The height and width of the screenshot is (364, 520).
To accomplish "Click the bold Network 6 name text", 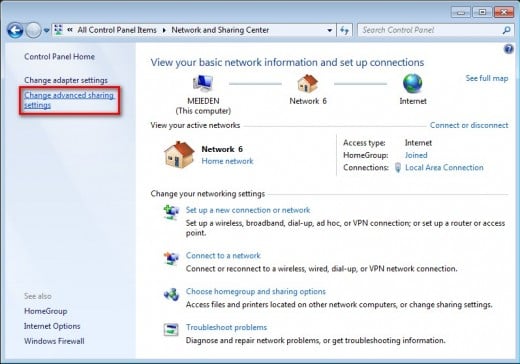I will [222, 149].
